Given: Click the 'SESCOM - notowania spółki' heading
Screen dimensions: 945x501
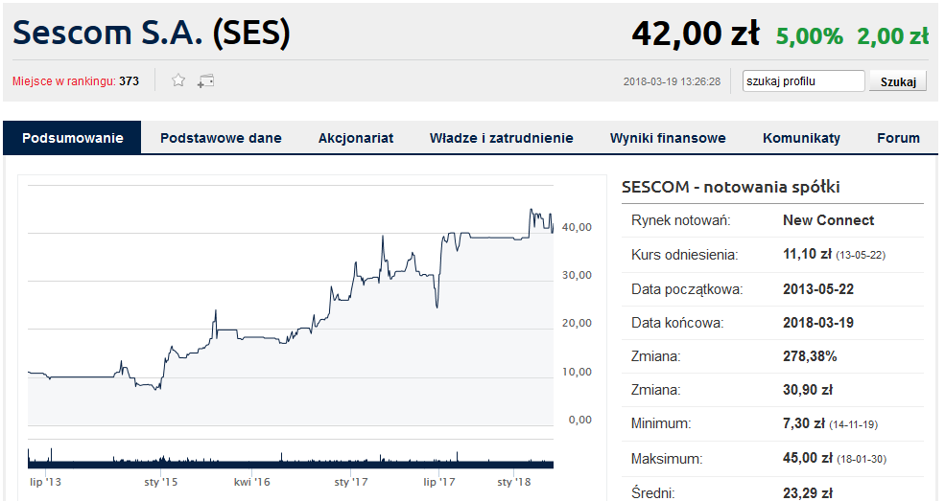Looking at the screenshot, I should coord(730,187).
